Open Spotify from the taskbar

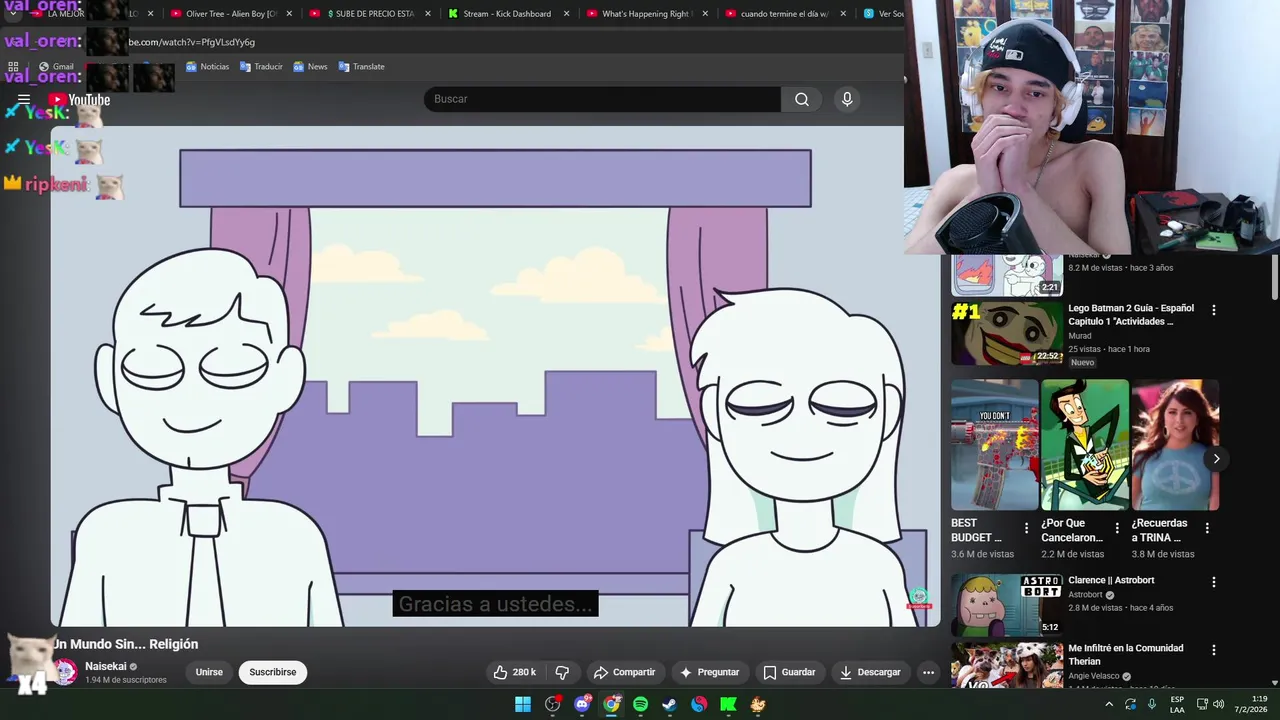(x=640, y=704)
